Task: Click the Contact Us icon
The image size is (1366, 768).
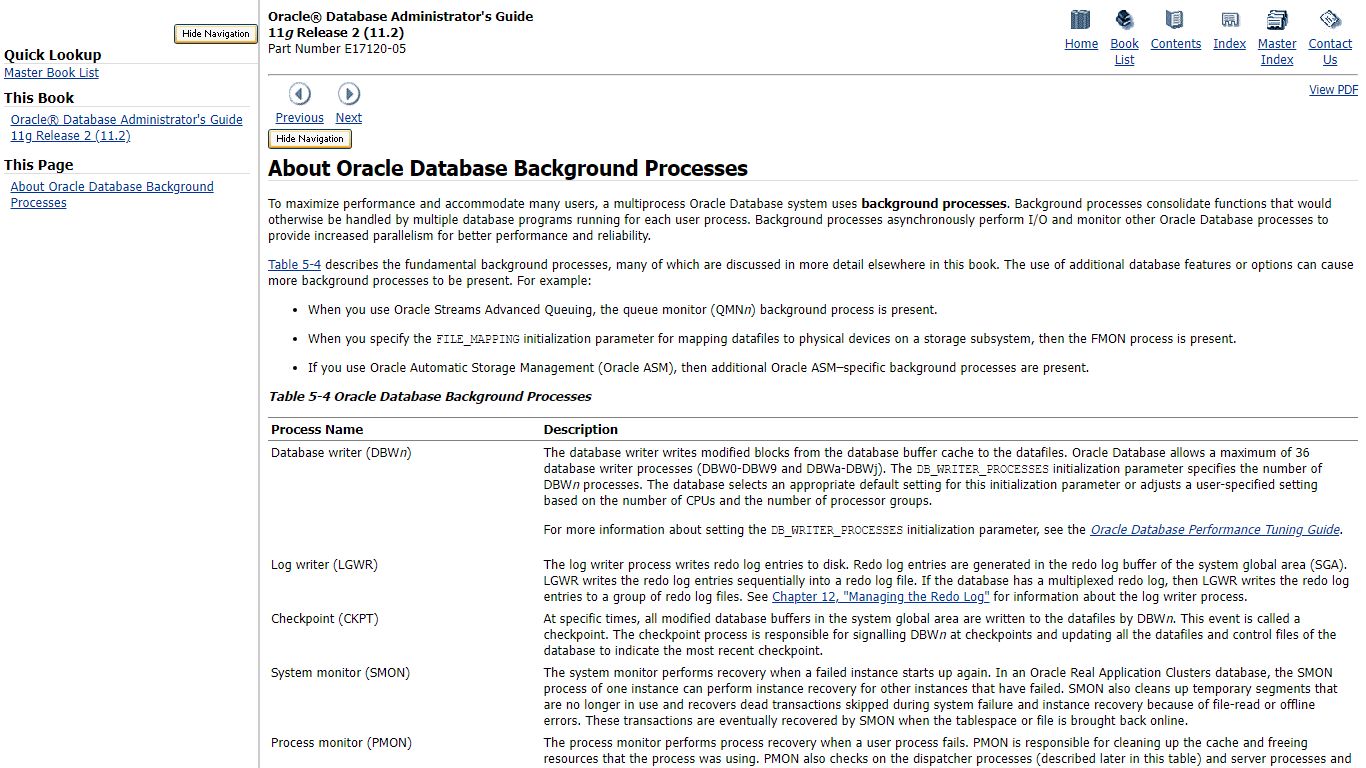Action: 1330,20
